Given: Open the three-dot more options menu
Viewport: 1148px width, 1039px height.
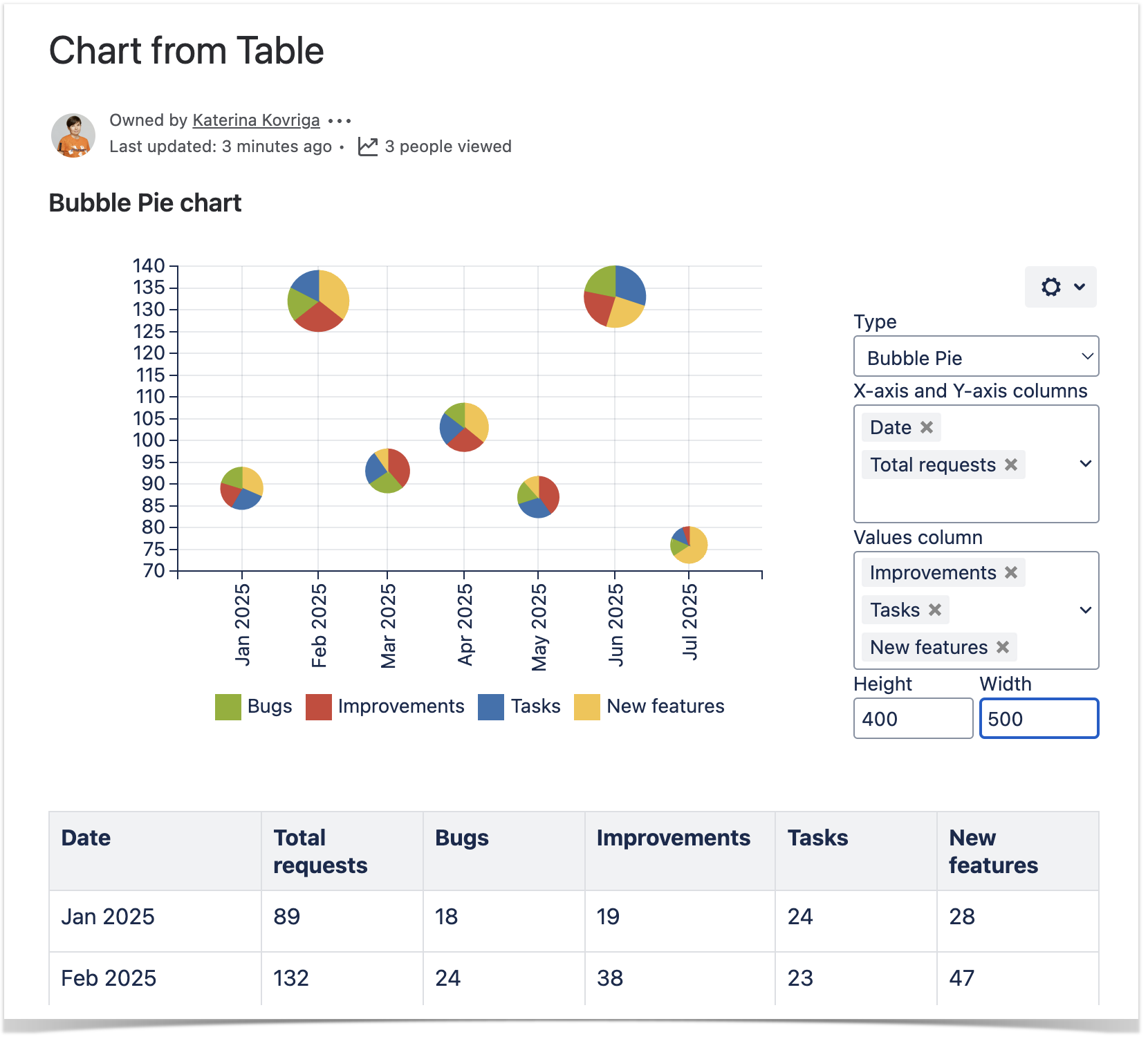Looking at the screenshot, I should coord(340,121).
